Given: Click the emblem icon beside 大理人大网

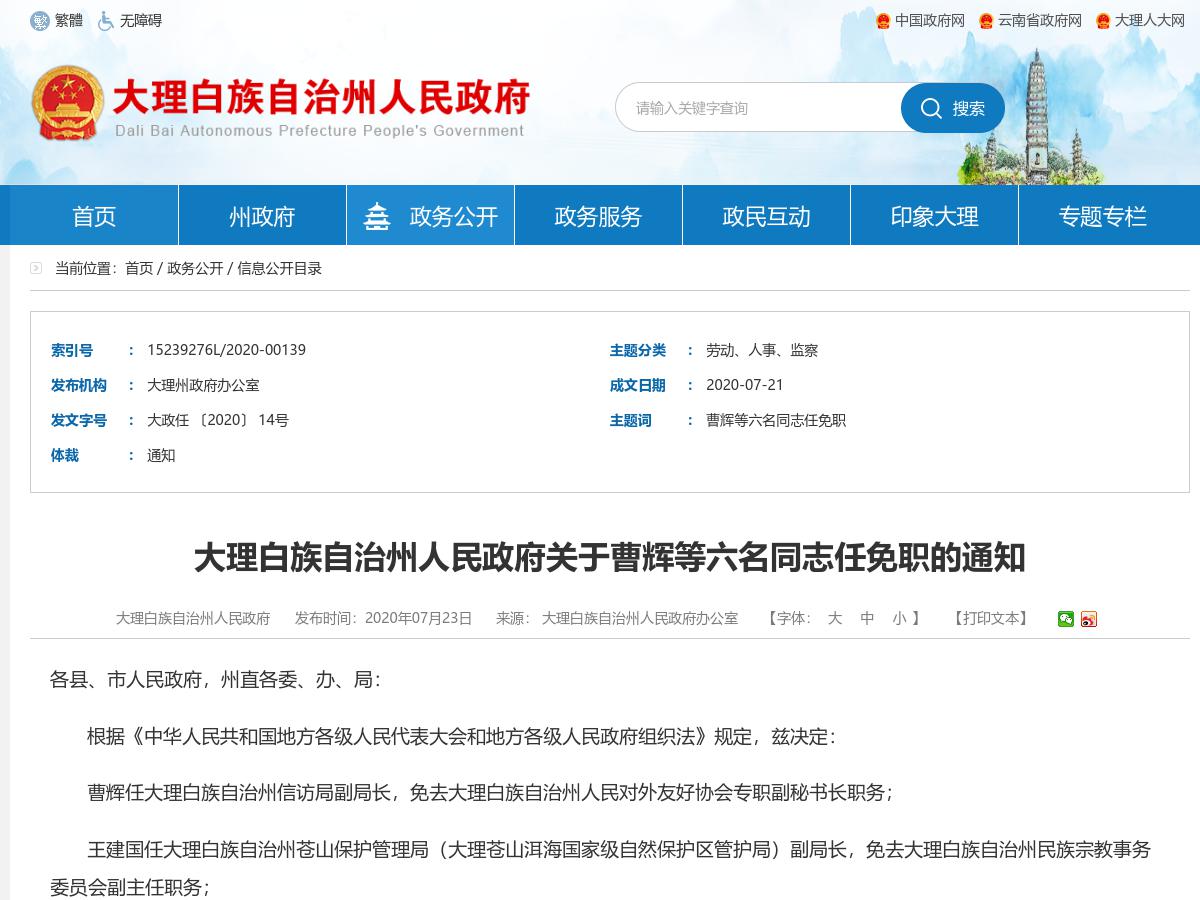Looking at the screenshot, I should tap(1100, 20).
